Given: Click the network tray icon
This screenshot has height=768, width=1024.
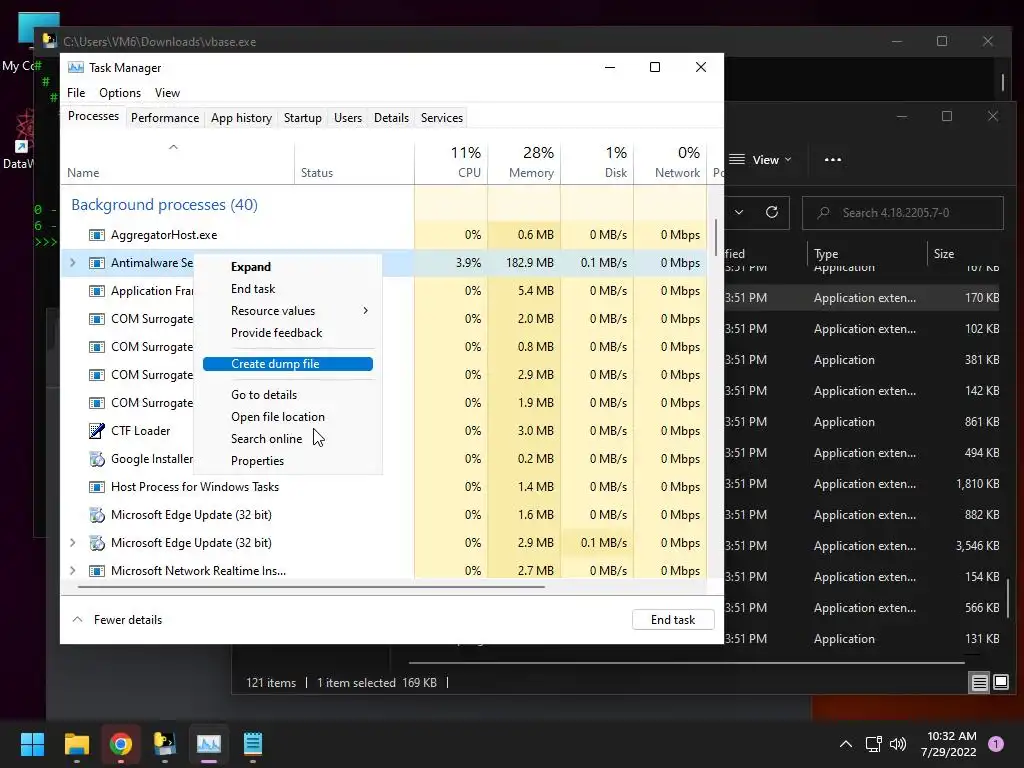Looking at the screenshot, I should click(873, 744).
